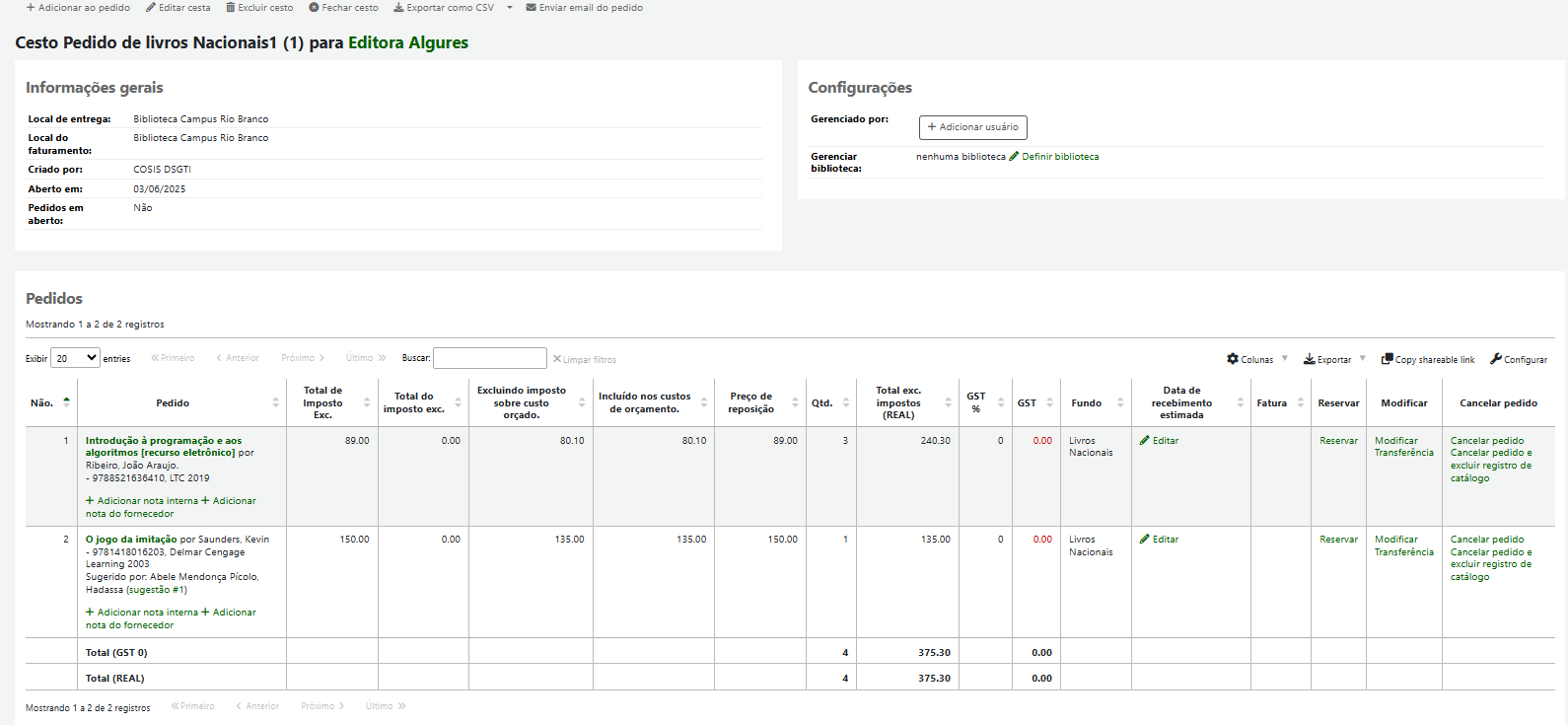
Task: Click Editar date for the first order
Action: (x=1160, y=441)
